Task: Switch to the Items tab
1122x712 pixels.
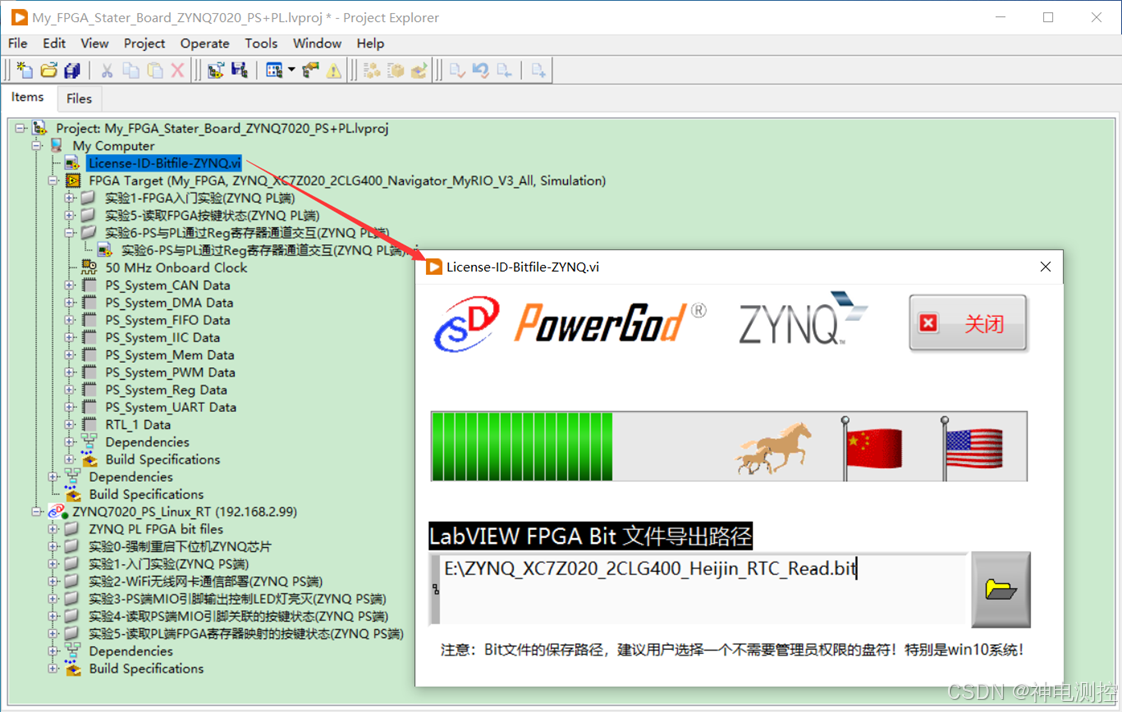Action: (27, 97)
